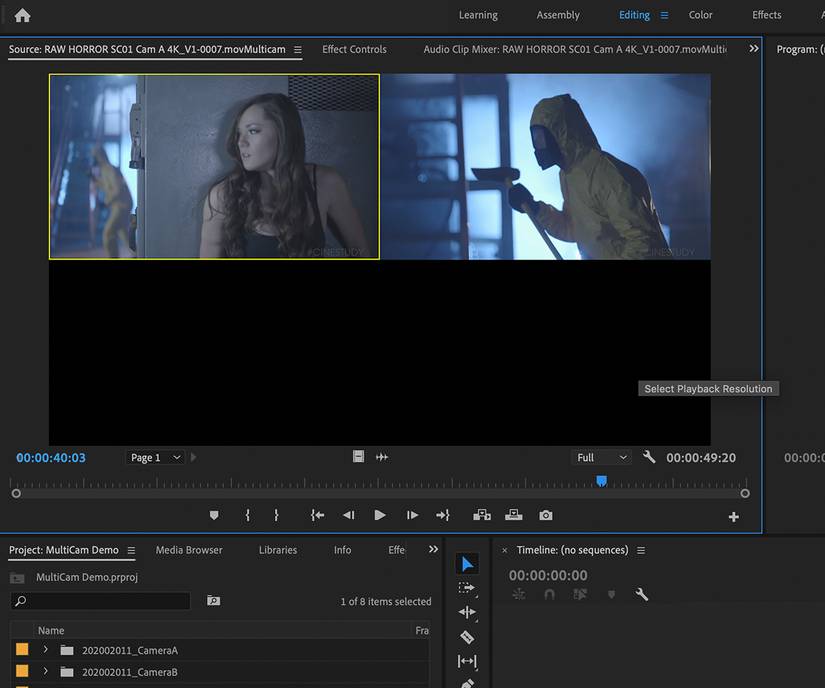Open the Timeline Display Settings wrench

pos(641,594)
